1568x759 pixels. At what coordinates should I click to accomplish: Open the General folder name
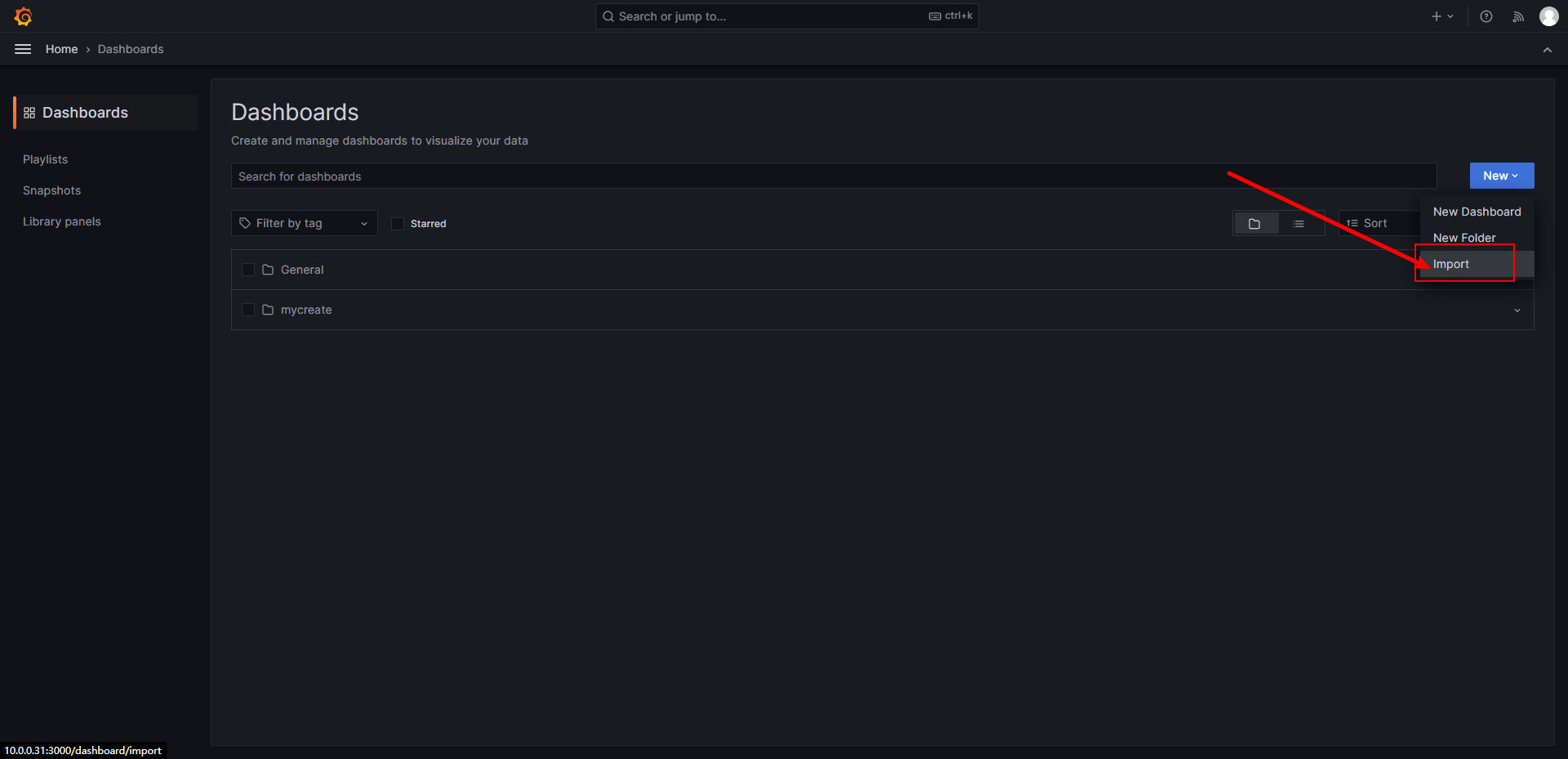[x=302, y=270]
